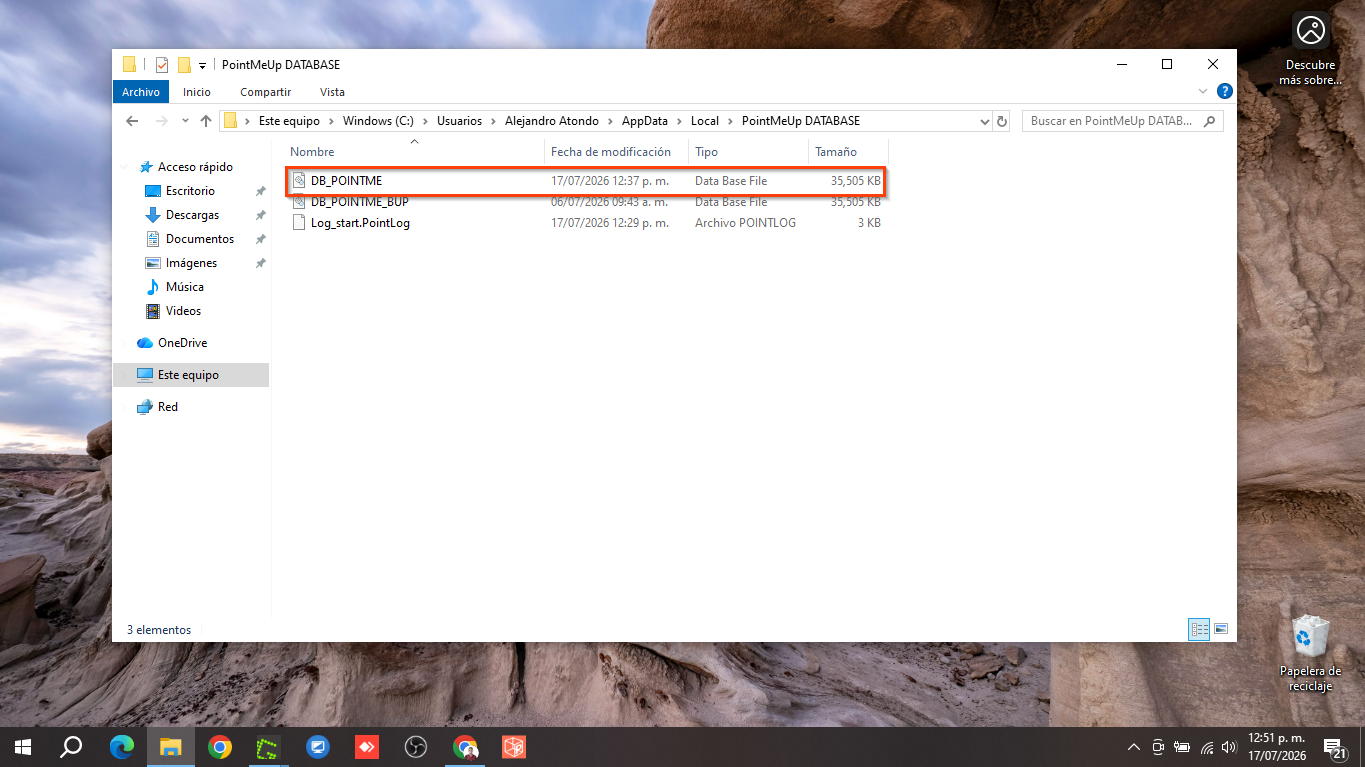
Task: Click the Local breadcrumb
Action: [x=705, y=121]
